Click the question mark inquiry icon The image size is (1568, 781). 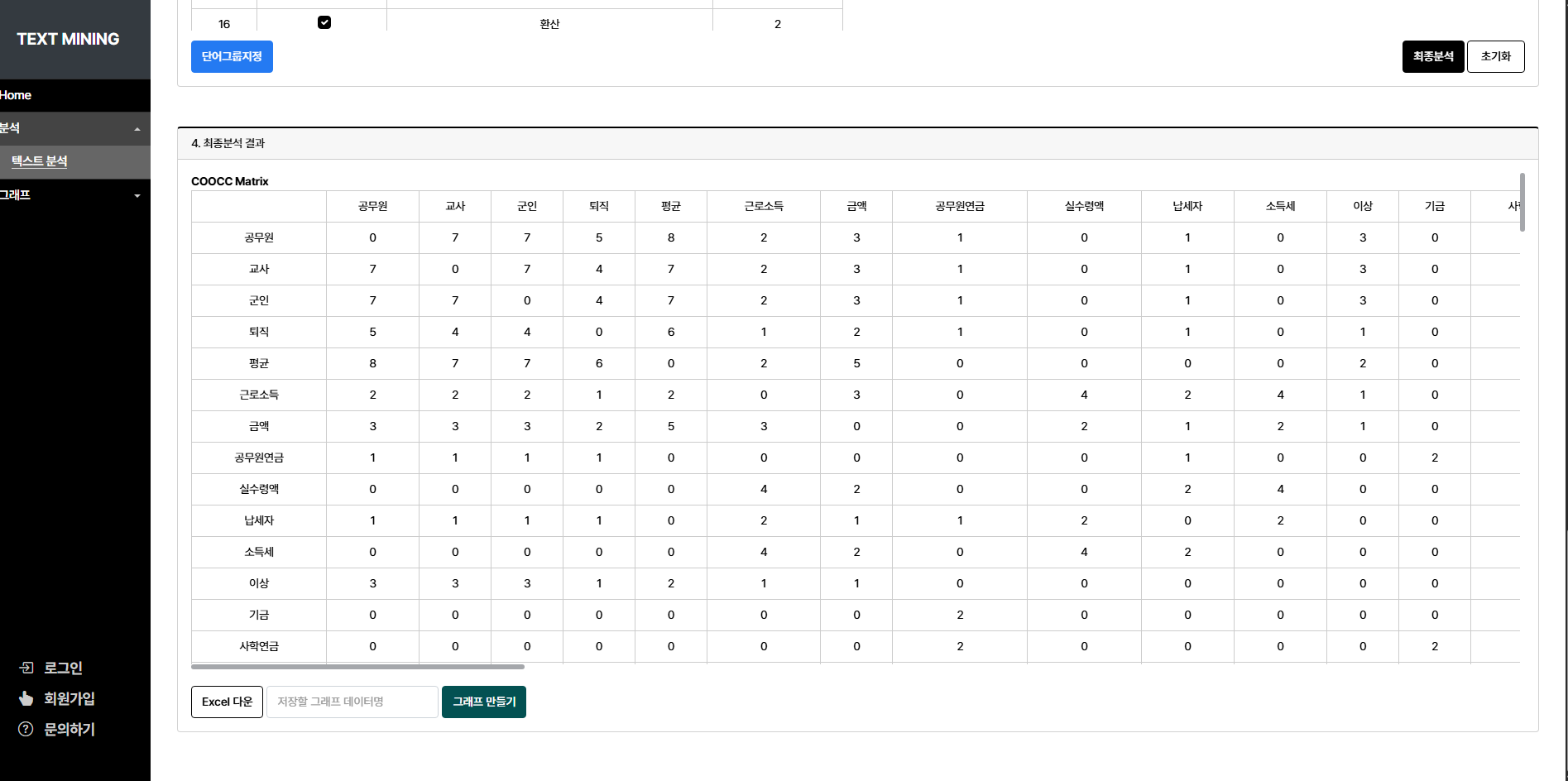click(x=26, y=729)
